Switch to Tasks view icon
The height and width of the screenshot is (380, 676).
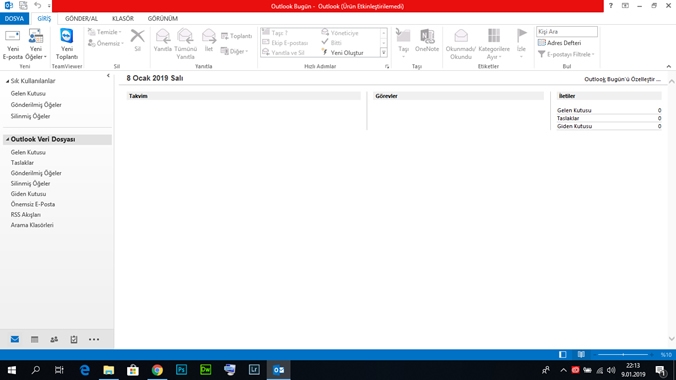74,339
